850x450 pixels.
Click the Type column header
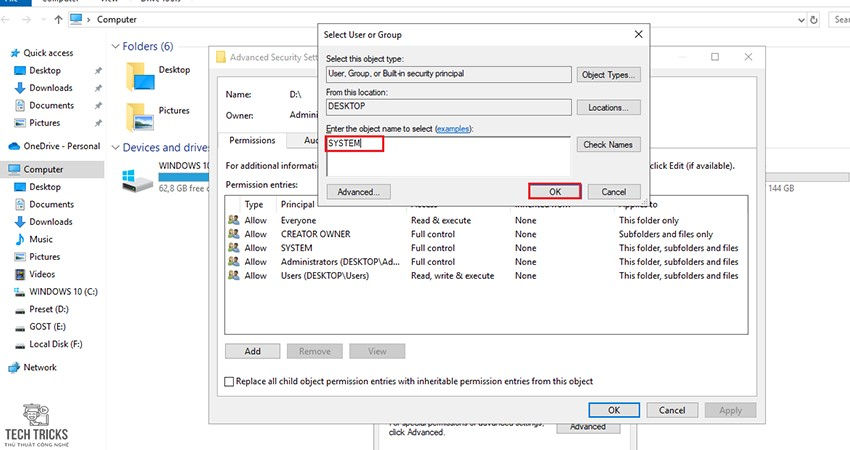point(254,204)
